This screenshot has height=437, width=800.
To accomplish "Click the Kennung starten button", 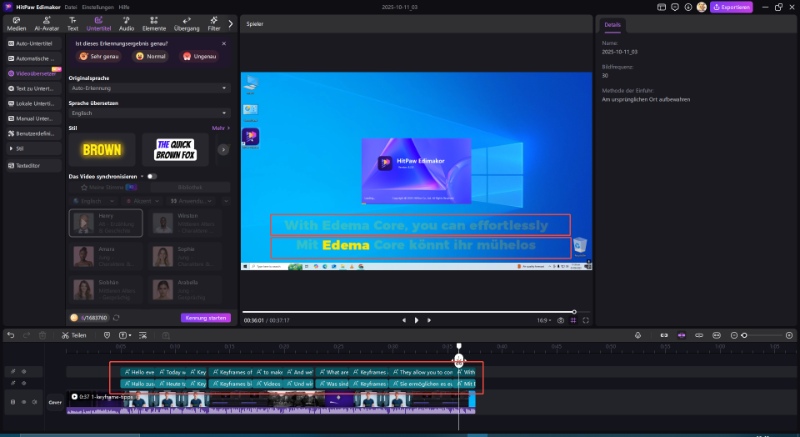I will point(206,318).
